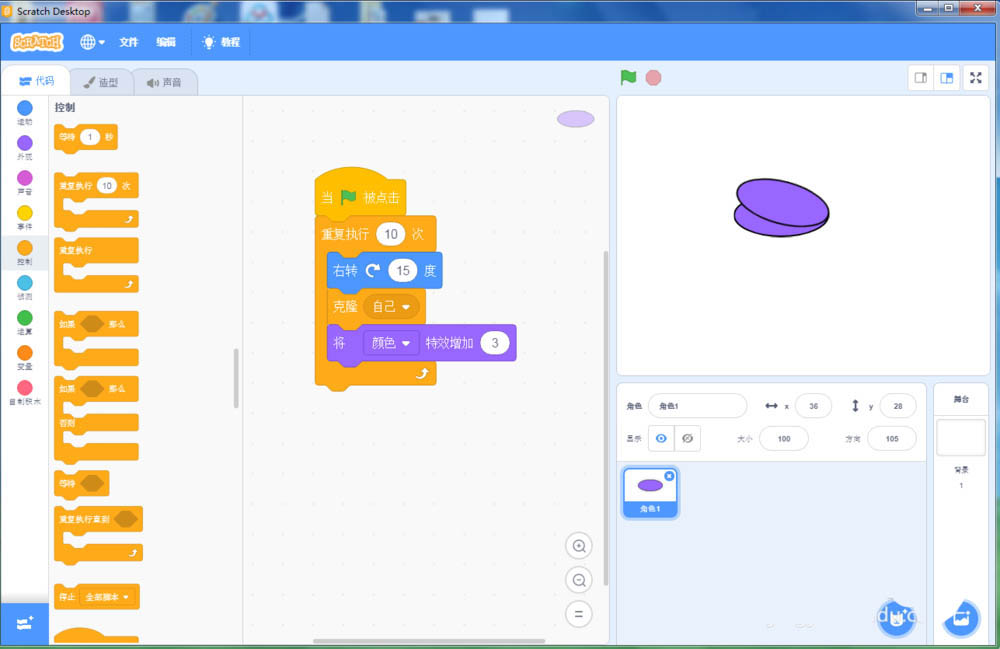Select the Motion blocks category icon

click(x=23, y=107)
